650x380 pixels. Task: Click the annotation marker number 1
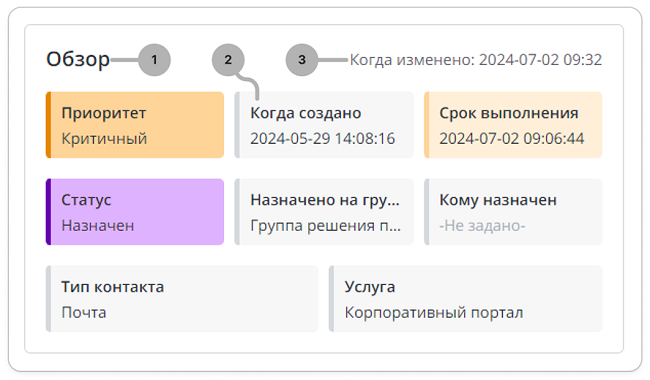[x=154, y=60]
